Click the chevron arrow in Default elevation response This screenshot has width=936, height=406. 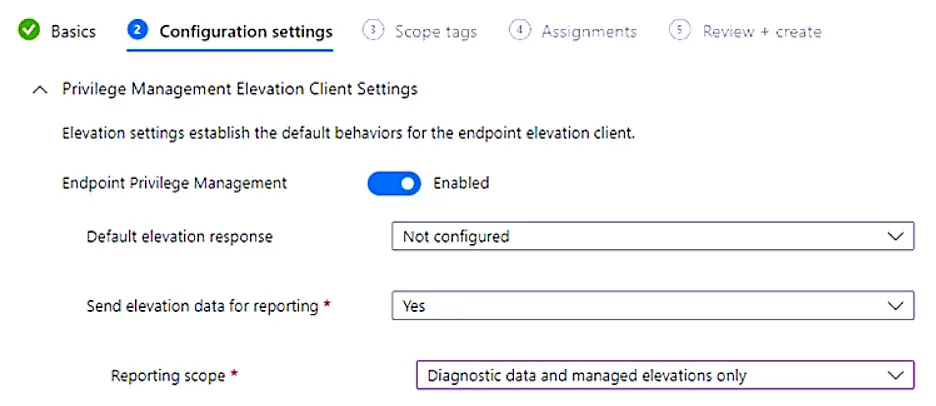895,236
